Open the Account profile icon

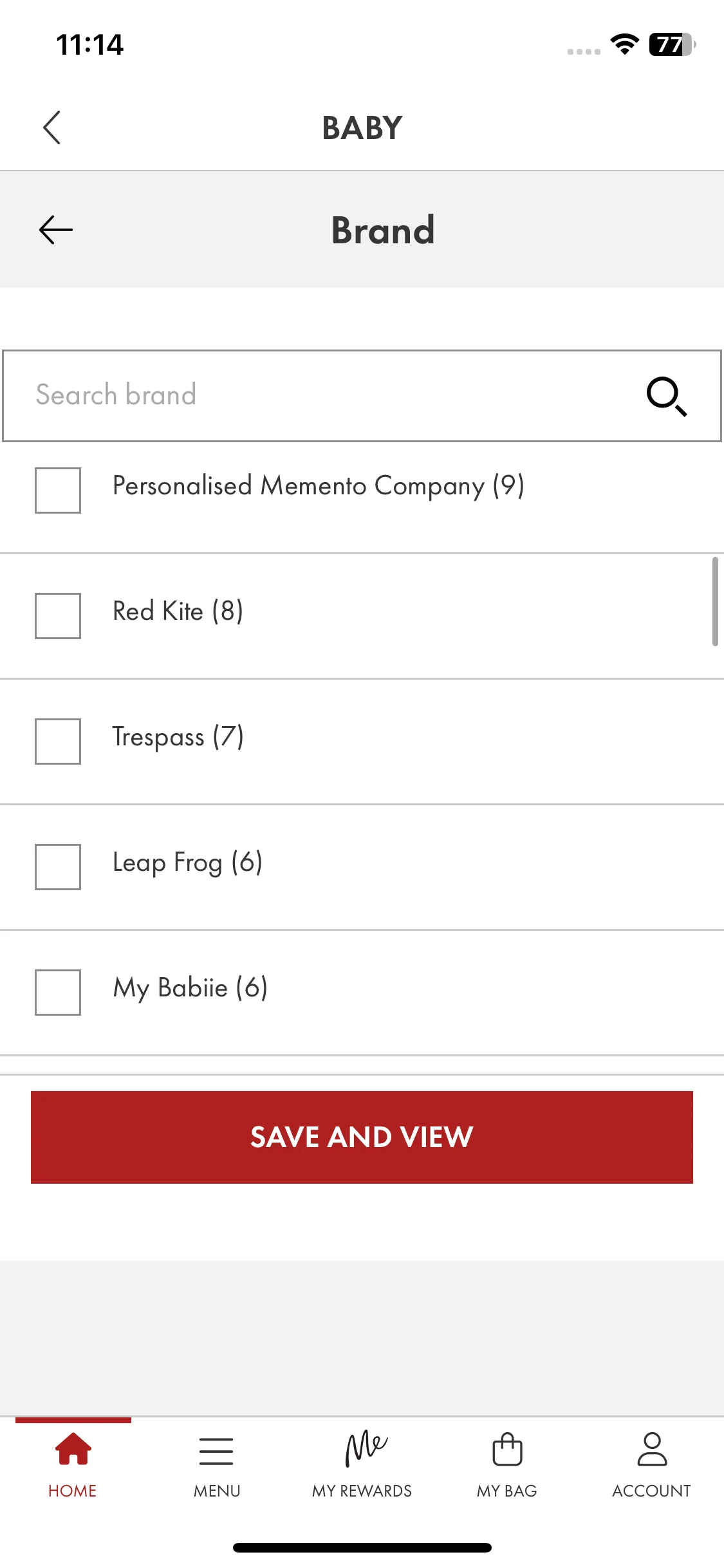tap(652, 1449)
